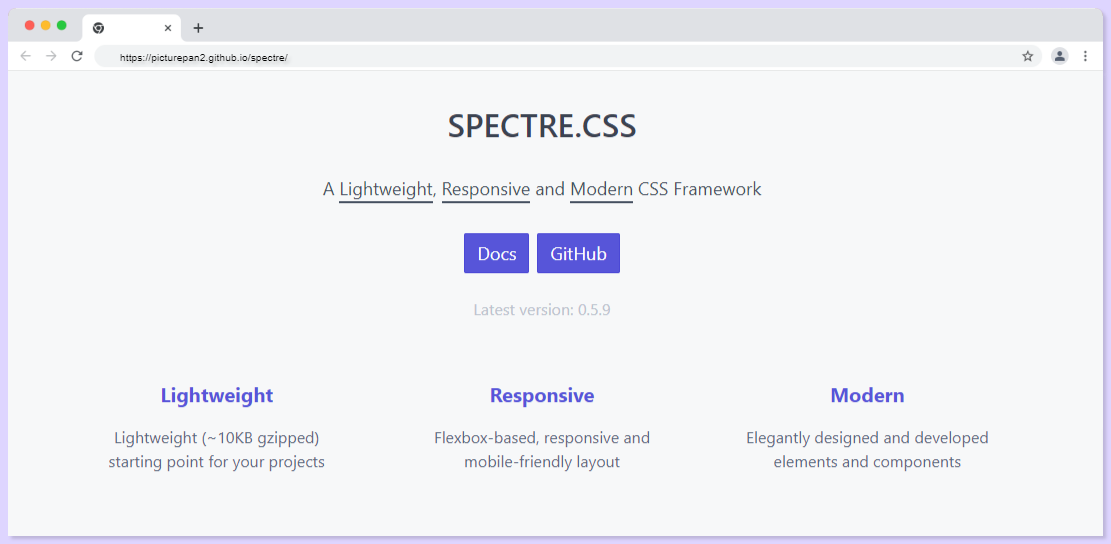Click the underlined Responsive word in the tagline
This screenshot has height=544, width=1111.
tap(486, 190)
